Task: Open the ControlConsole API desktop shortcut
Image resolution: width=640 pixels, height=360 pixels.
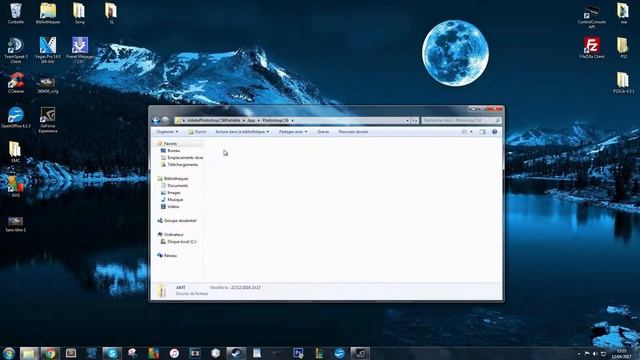Action: 591,16
